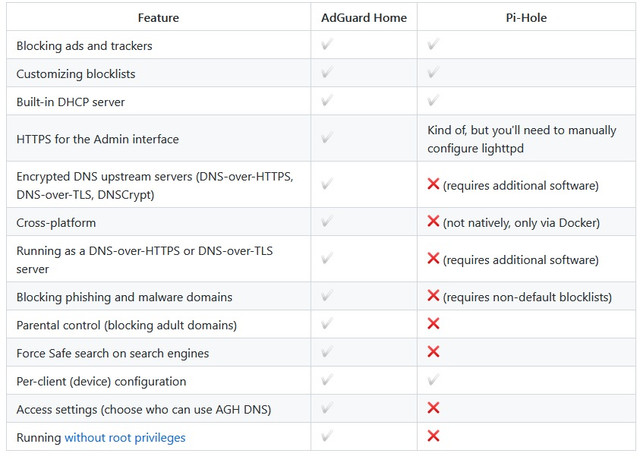The image size is (640, 459).
Task: Click the 'Feature' column header
Action: (159, 17)
